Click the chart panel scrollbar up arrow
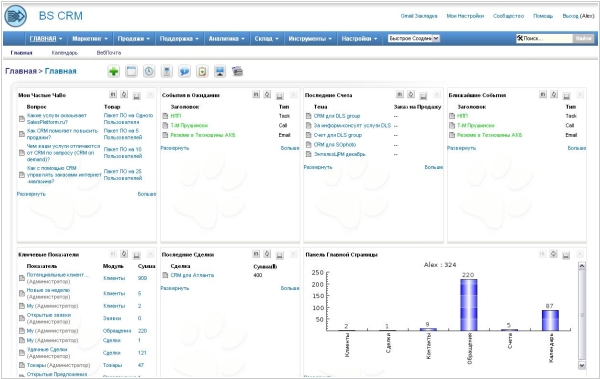600x379 pixels. [582, 266]
